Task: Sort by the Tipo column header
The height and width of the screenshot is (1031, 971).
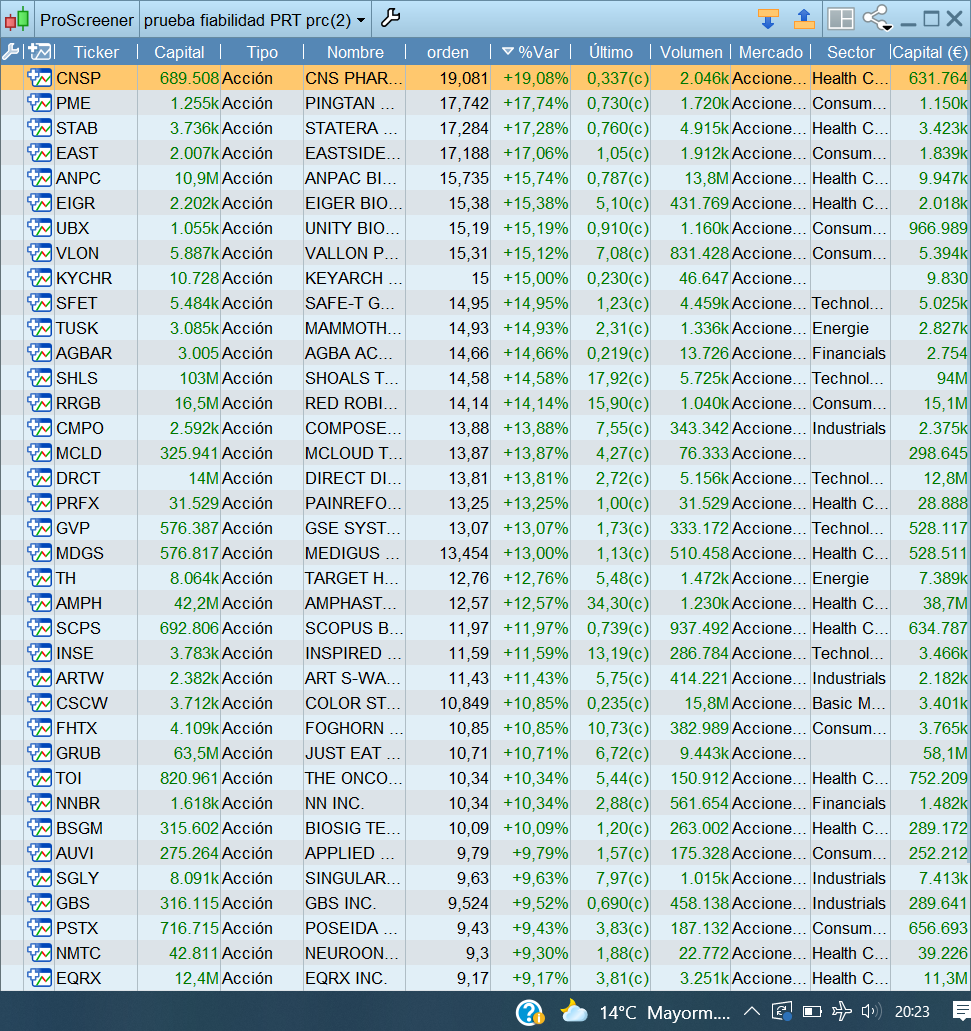Action: tap(262, 52)
